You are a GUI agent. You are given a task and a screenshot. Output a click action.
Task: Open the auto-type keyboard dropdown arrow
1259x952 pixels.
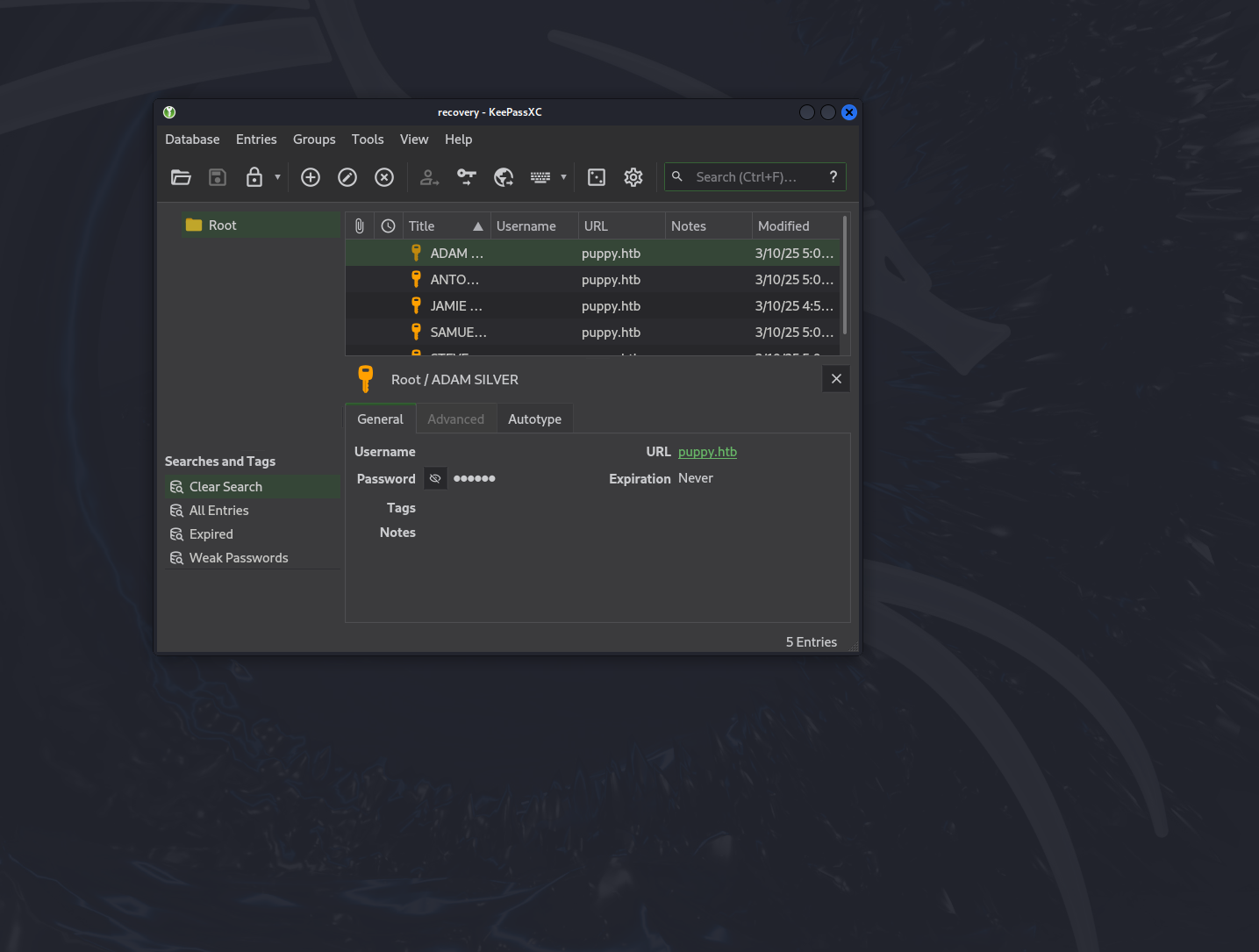click(563, 176)
